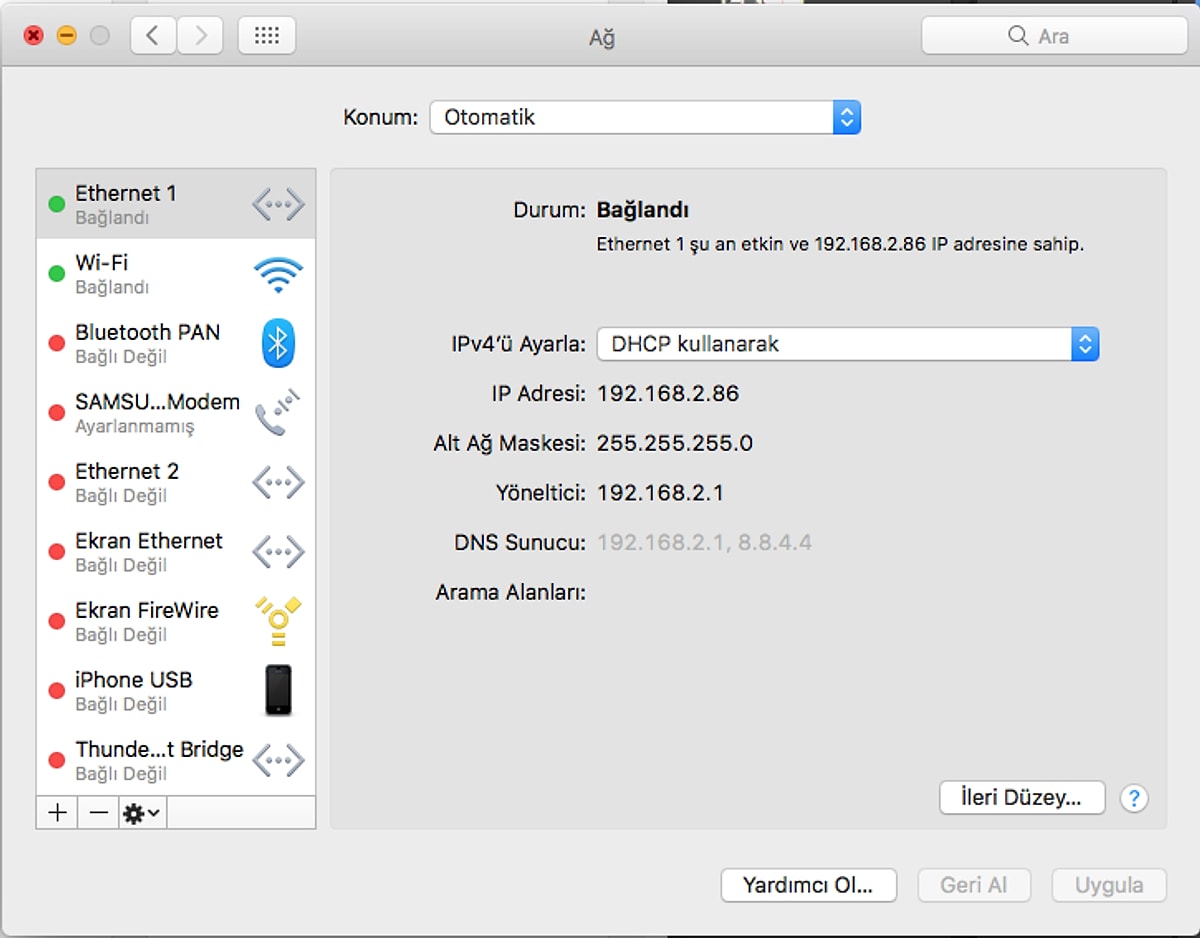Click the SAMSUNG Modem phone icon
The height and width of the screenshot is (938, 1200).
pos(277,413)
